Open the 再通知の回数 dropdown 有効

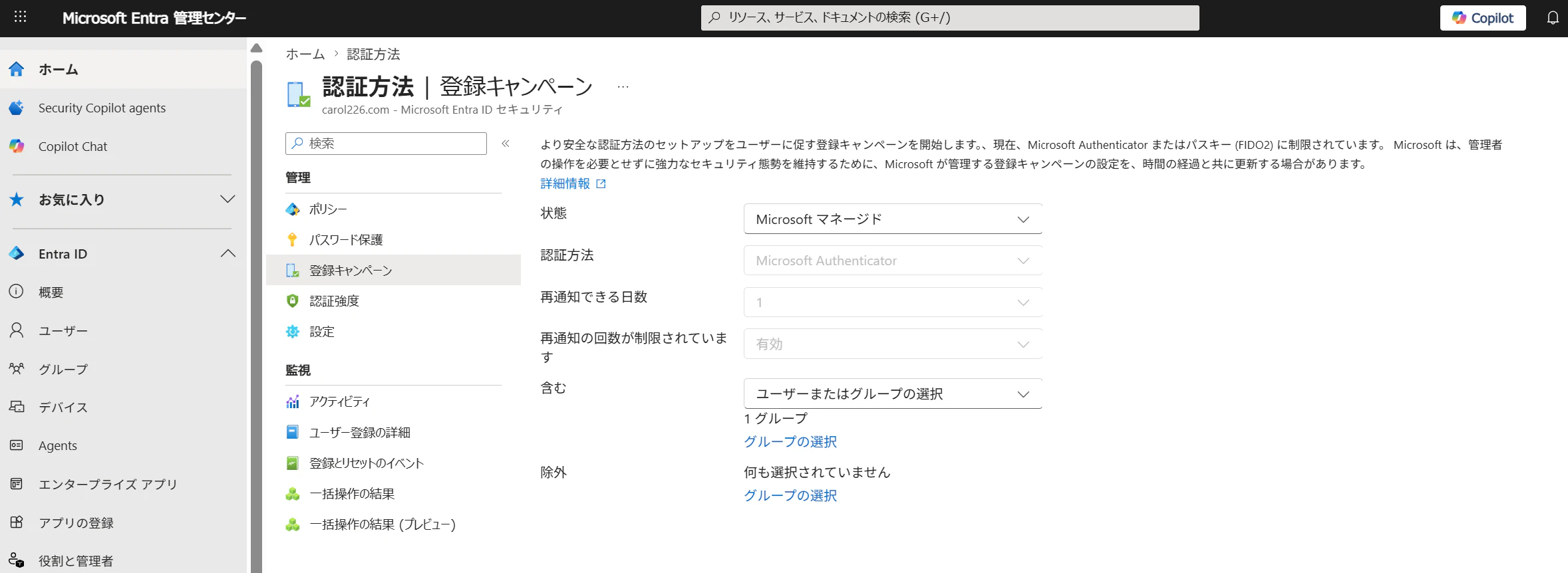tap(893, 344)
